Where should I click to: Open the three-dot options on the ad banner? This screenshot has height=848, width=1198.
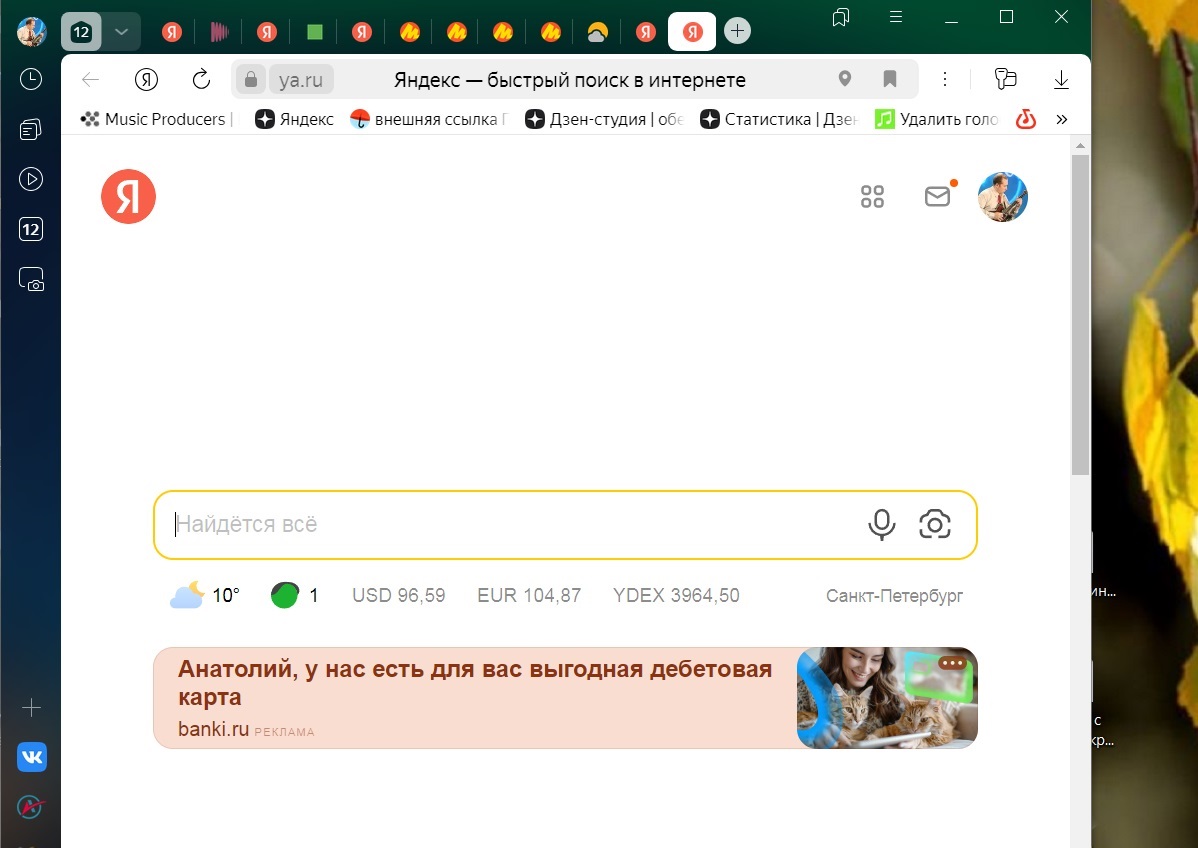(x=952, y=663)
